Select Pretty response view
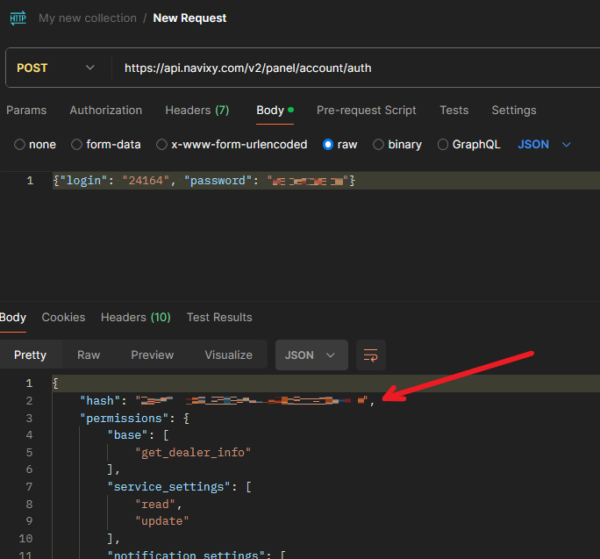The height and width of the screenshot is (559, 600). (30, 355)
